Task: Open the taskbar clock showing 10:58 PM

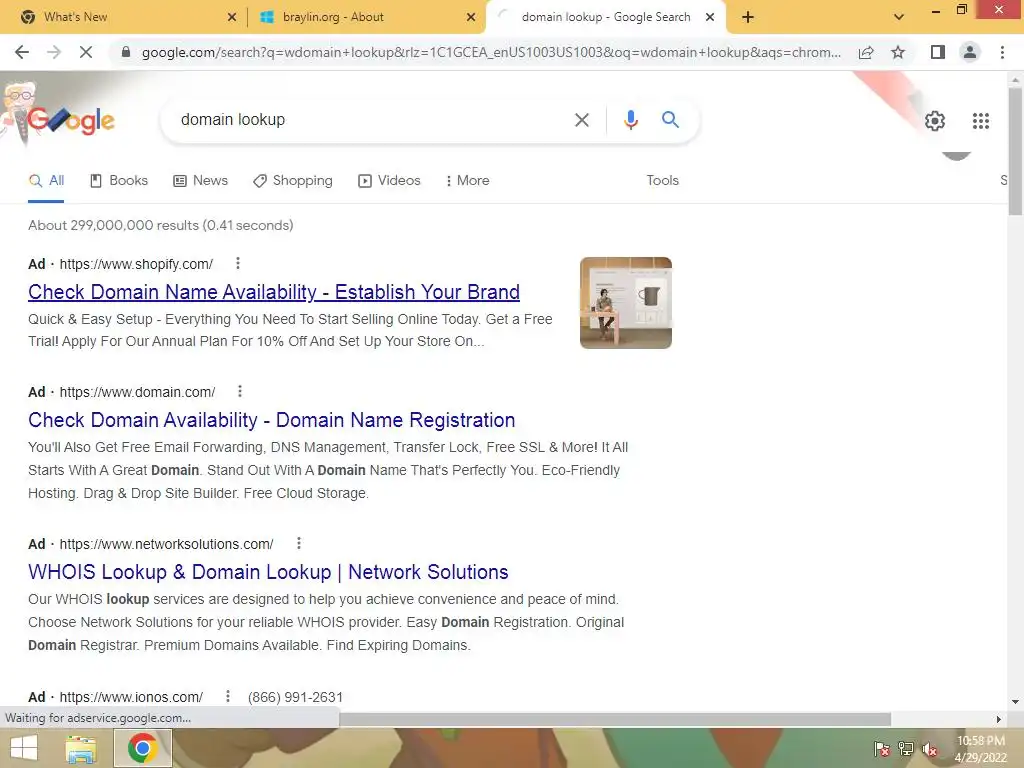Action: pyautogui.click(x=981, y=749)
